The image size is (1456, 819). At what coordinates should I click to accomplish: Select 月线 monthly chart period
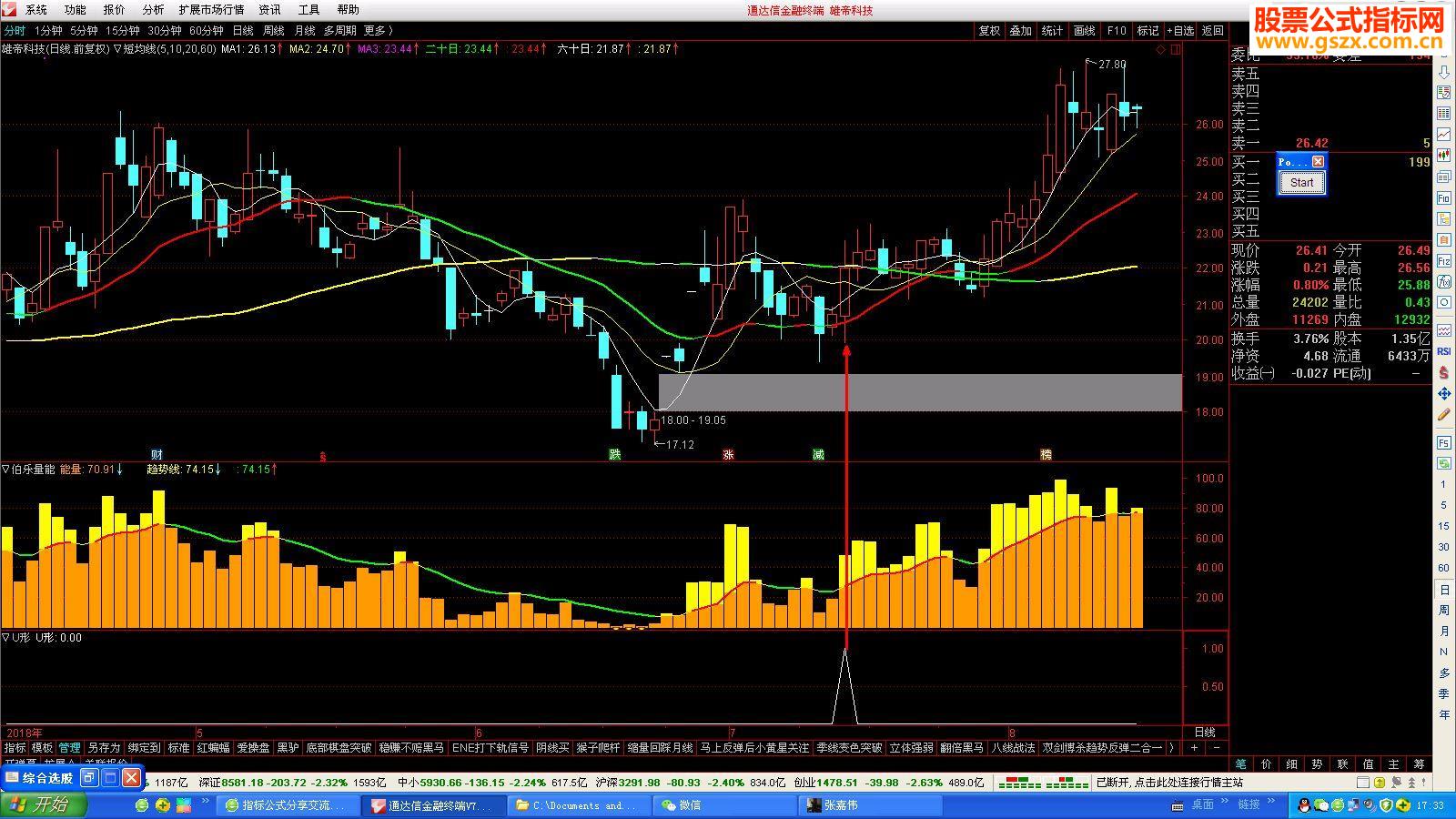point(304,31)
